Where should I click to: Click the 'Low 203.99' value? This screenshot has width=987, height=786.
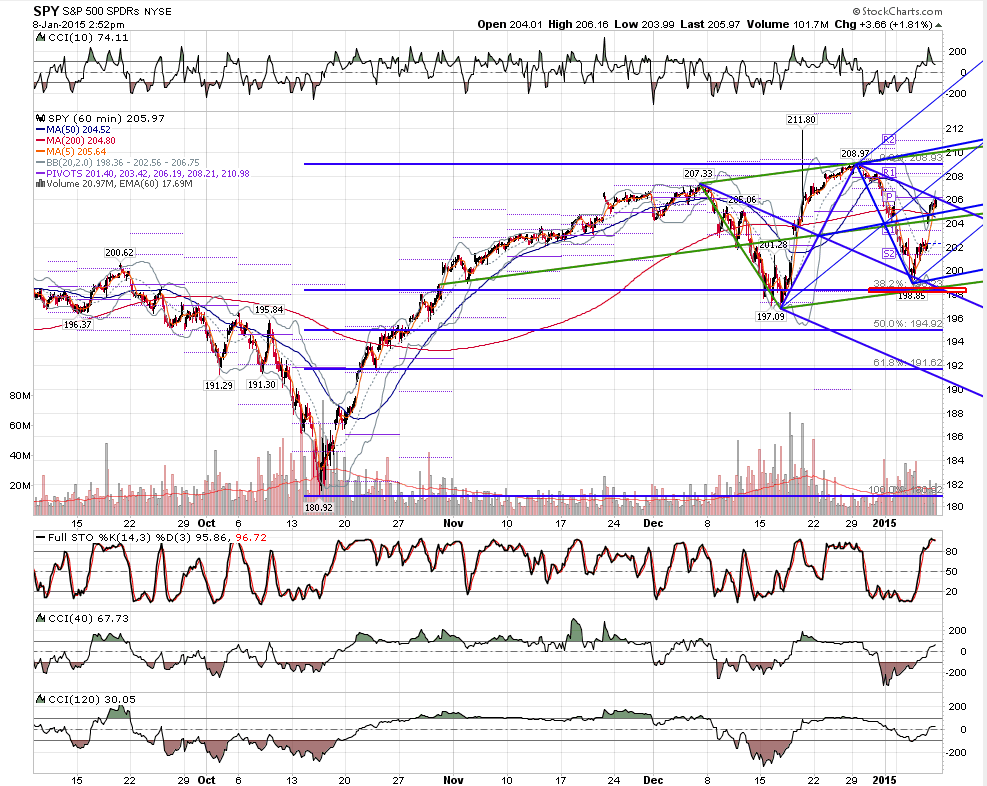click(x=644, y=25)
